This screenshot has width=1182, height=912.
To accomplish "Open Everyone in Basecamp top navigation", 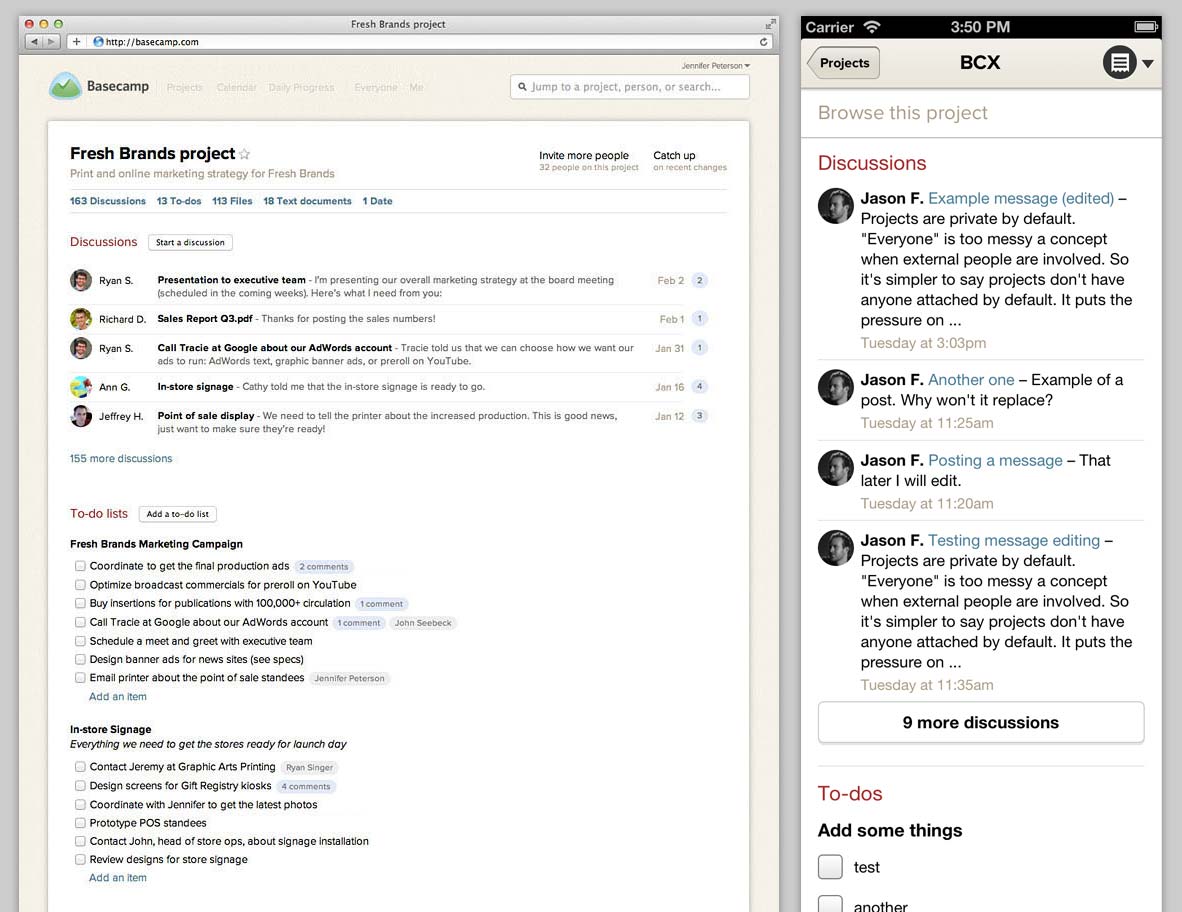I will (375, 87).
